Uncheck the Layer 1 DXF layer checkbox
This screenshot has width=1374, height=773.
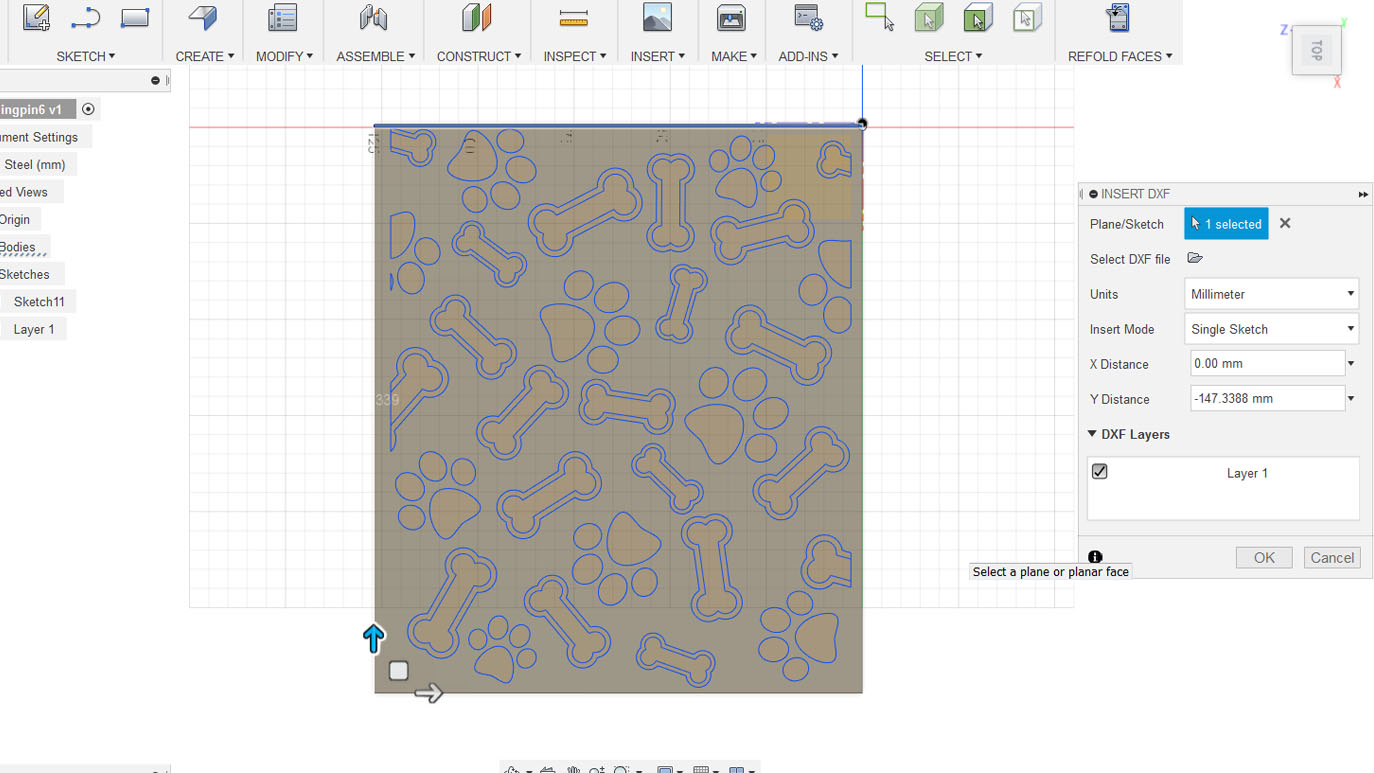(1100, 472)
